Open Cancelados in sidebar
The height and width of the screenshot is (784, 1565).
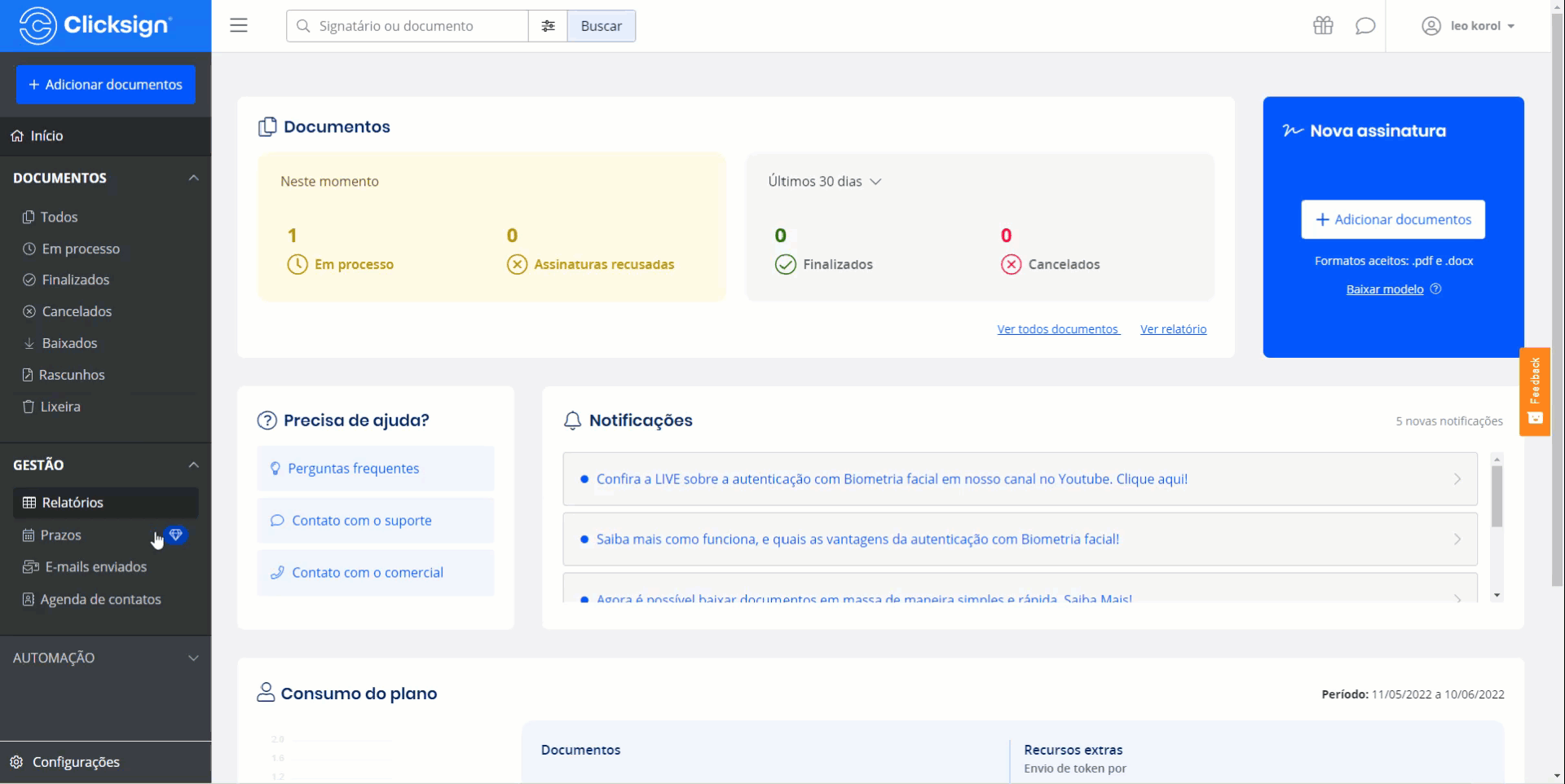click(106, 311)
